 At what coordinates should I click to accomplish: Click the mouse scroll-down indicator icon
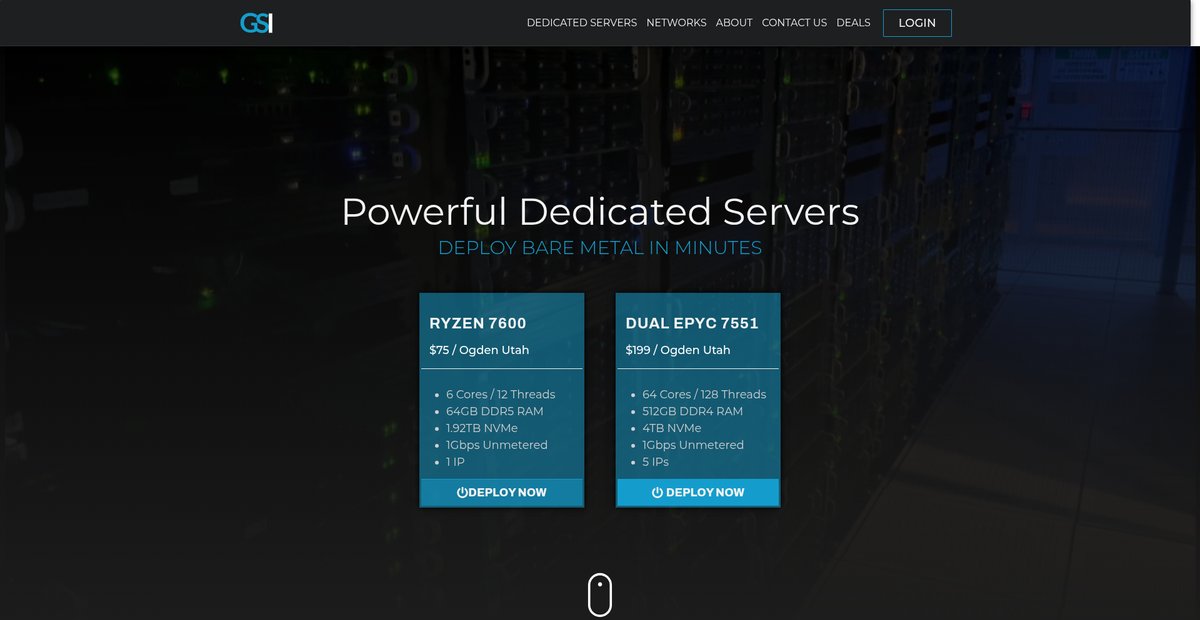pyautogui.click(x=599, y=595)
